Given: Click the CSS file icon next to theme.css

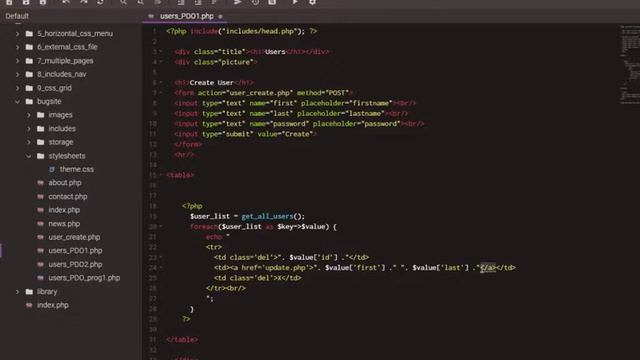Looking at the screenshot, I should [52, 169].
